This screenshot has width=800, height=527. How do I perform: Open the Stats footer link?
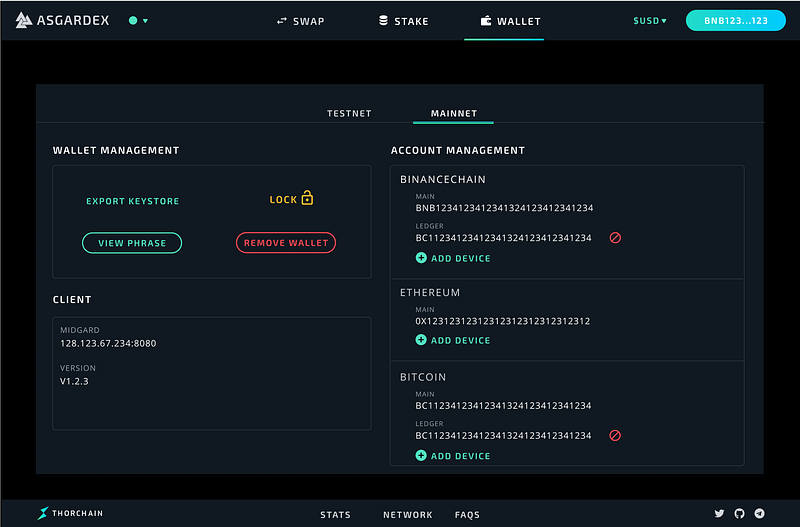[335, 515]
